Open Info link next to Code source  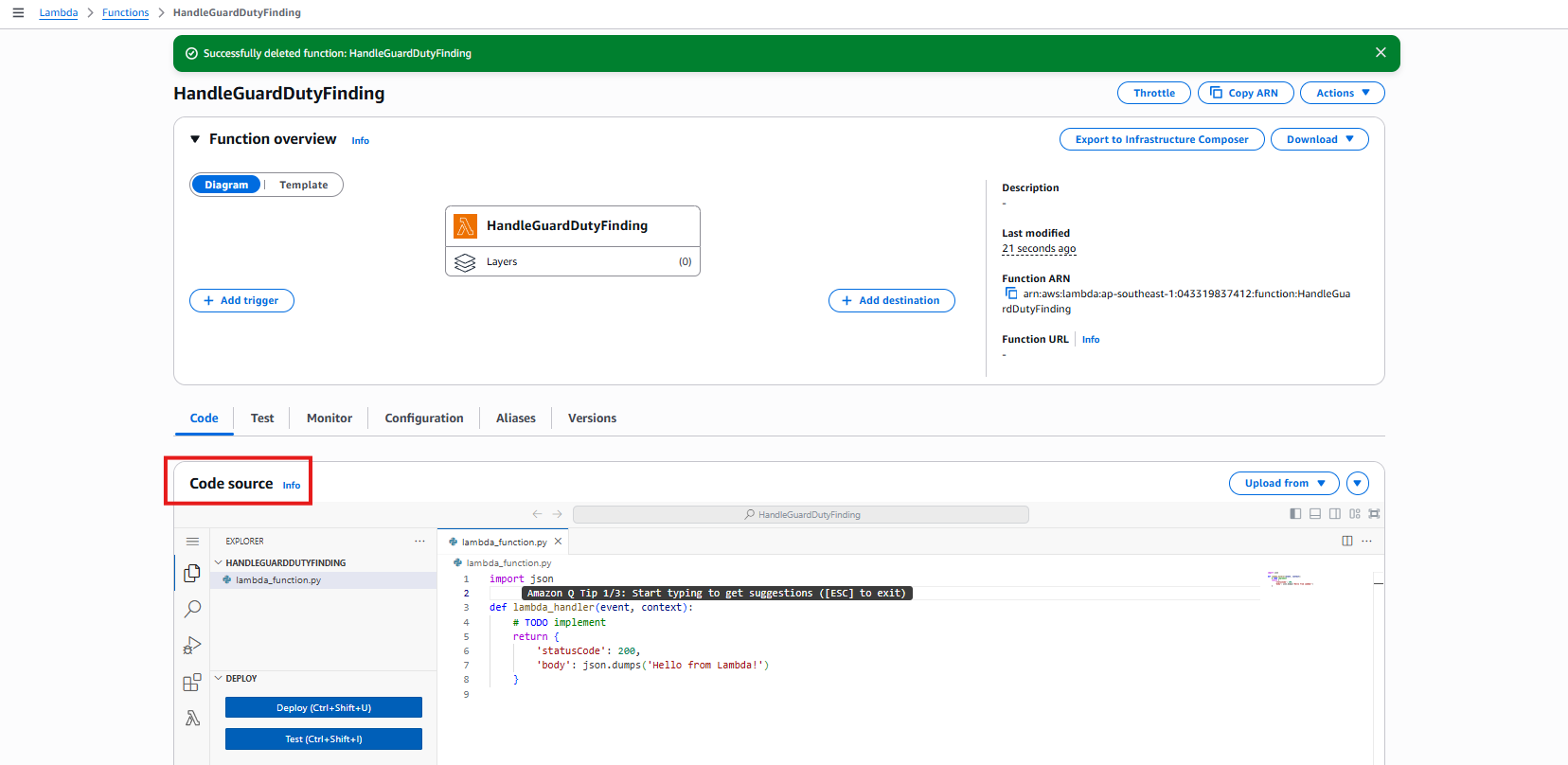point(292,485)
